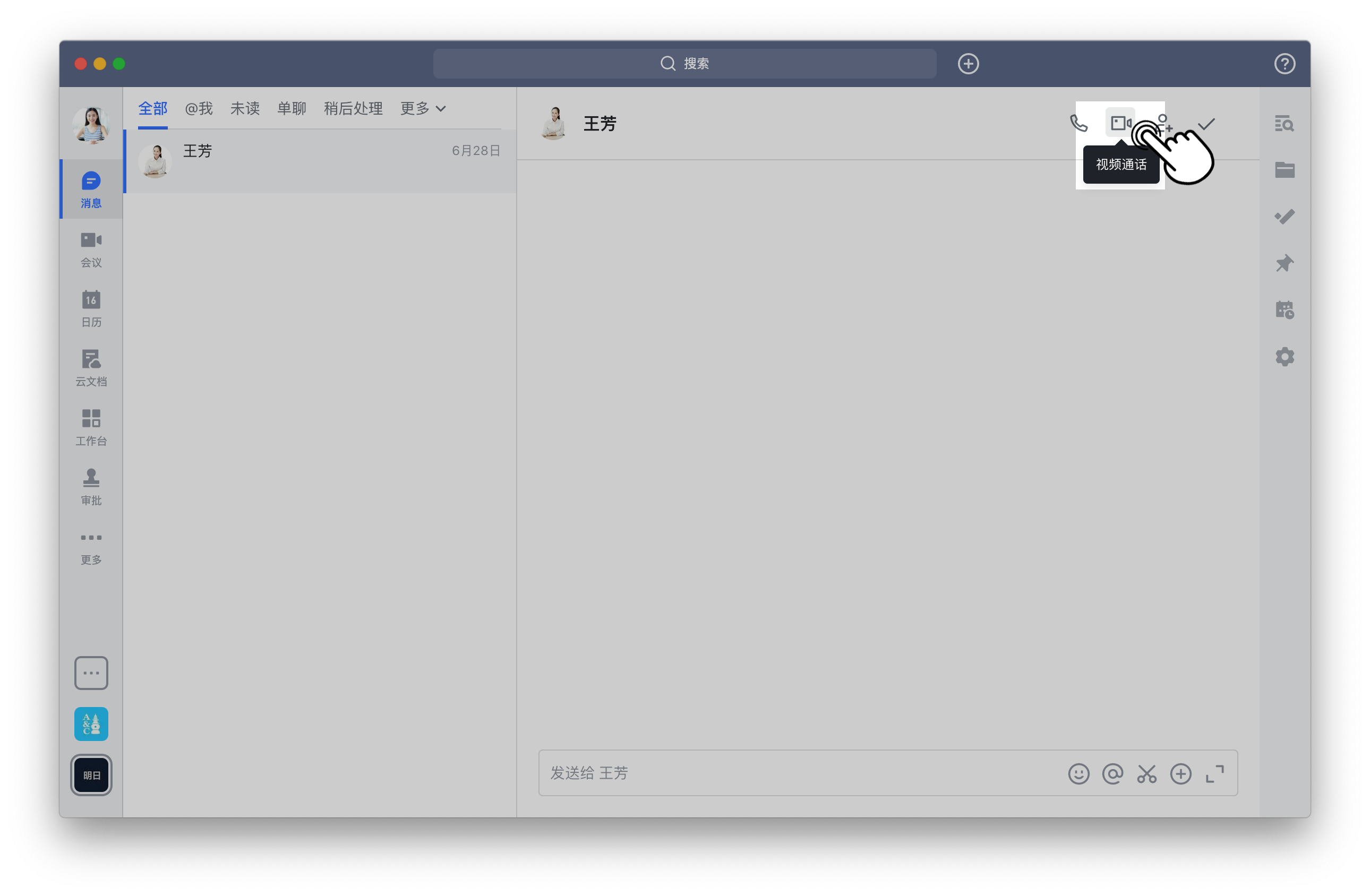Click the pin/bookmark icon on right panel
1370x896 pixels.
point(1285,263)
